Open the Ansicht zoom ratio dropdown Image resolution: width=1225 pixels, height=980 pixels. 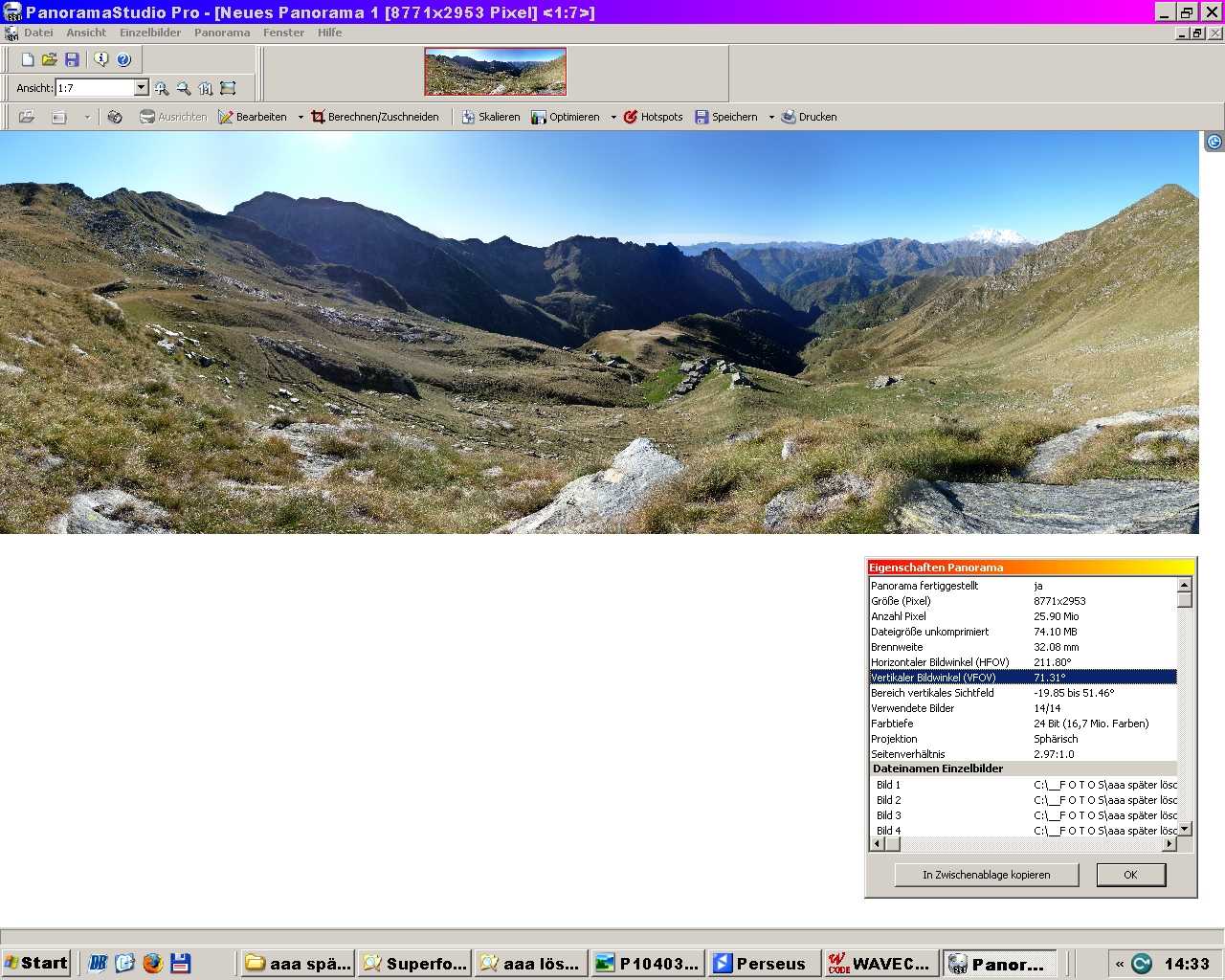(142, 88)
